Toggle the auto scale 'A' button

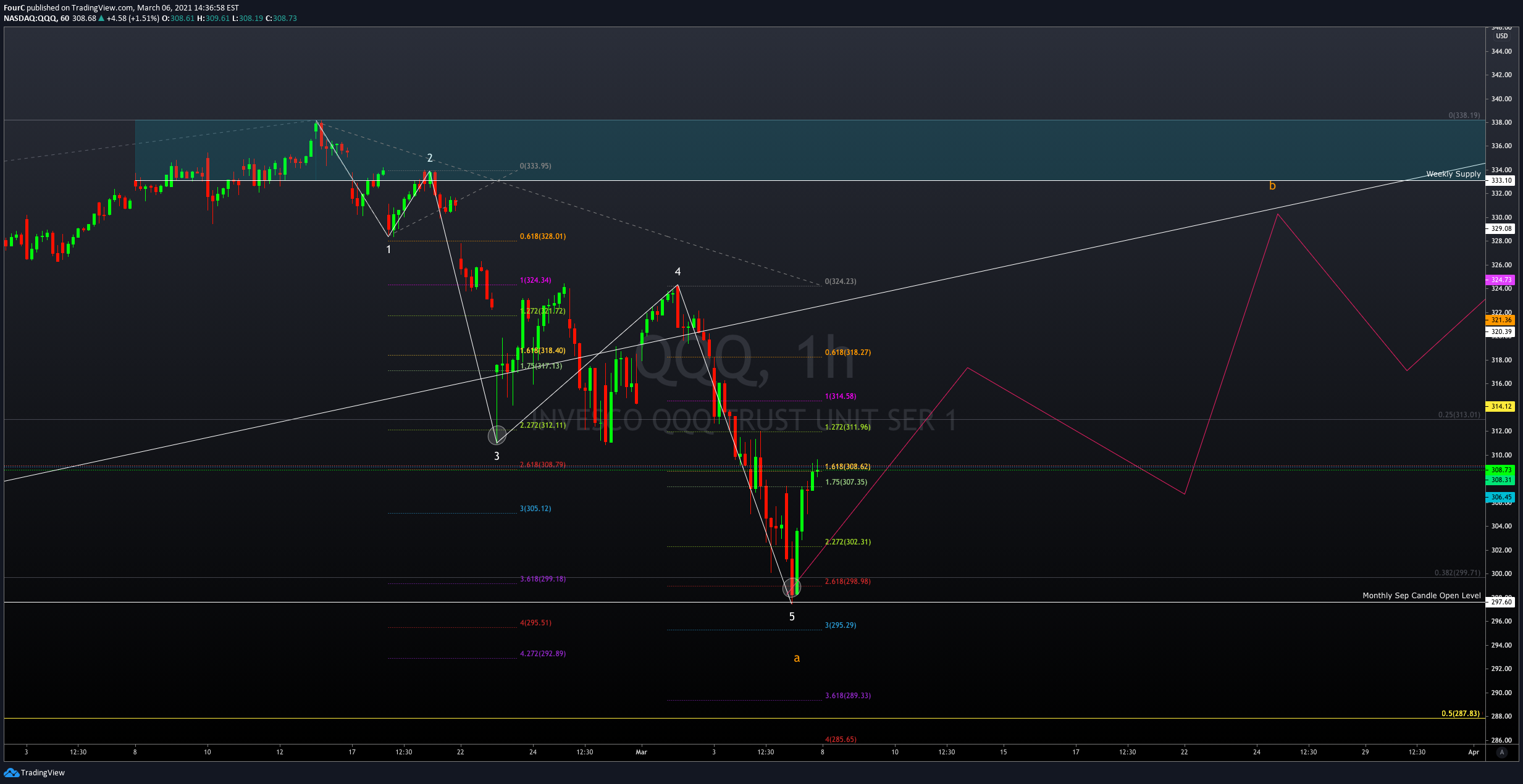pos(1502,752)
